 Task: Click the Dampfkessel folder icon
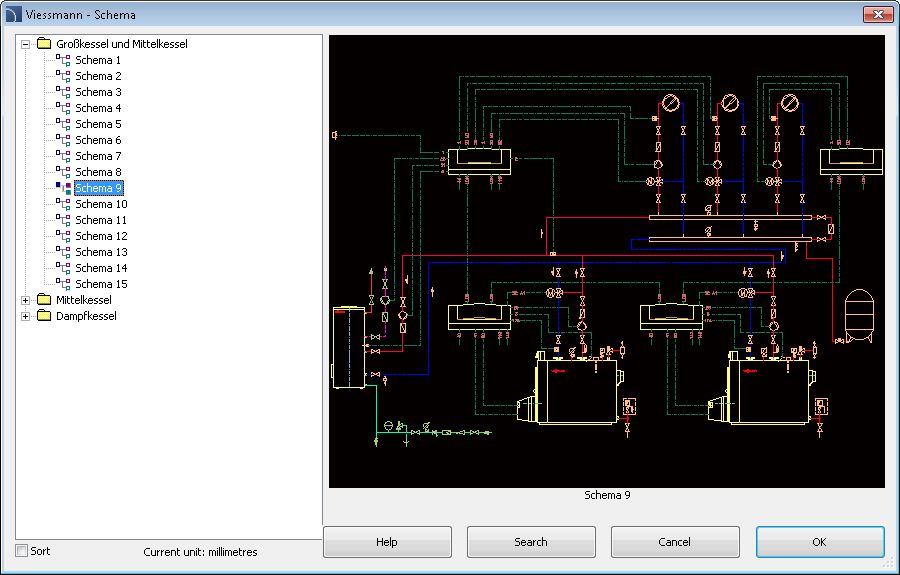44,316
